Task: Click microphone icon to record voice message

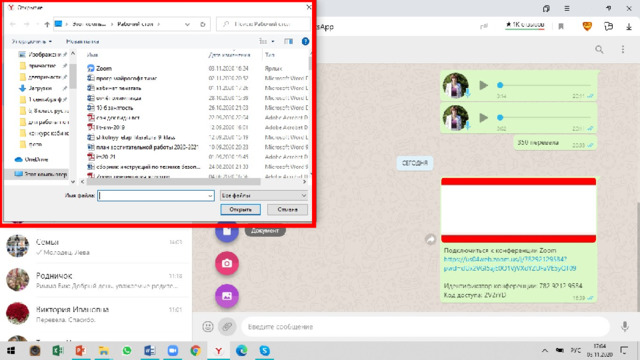Action: click(x=624, y=327)
